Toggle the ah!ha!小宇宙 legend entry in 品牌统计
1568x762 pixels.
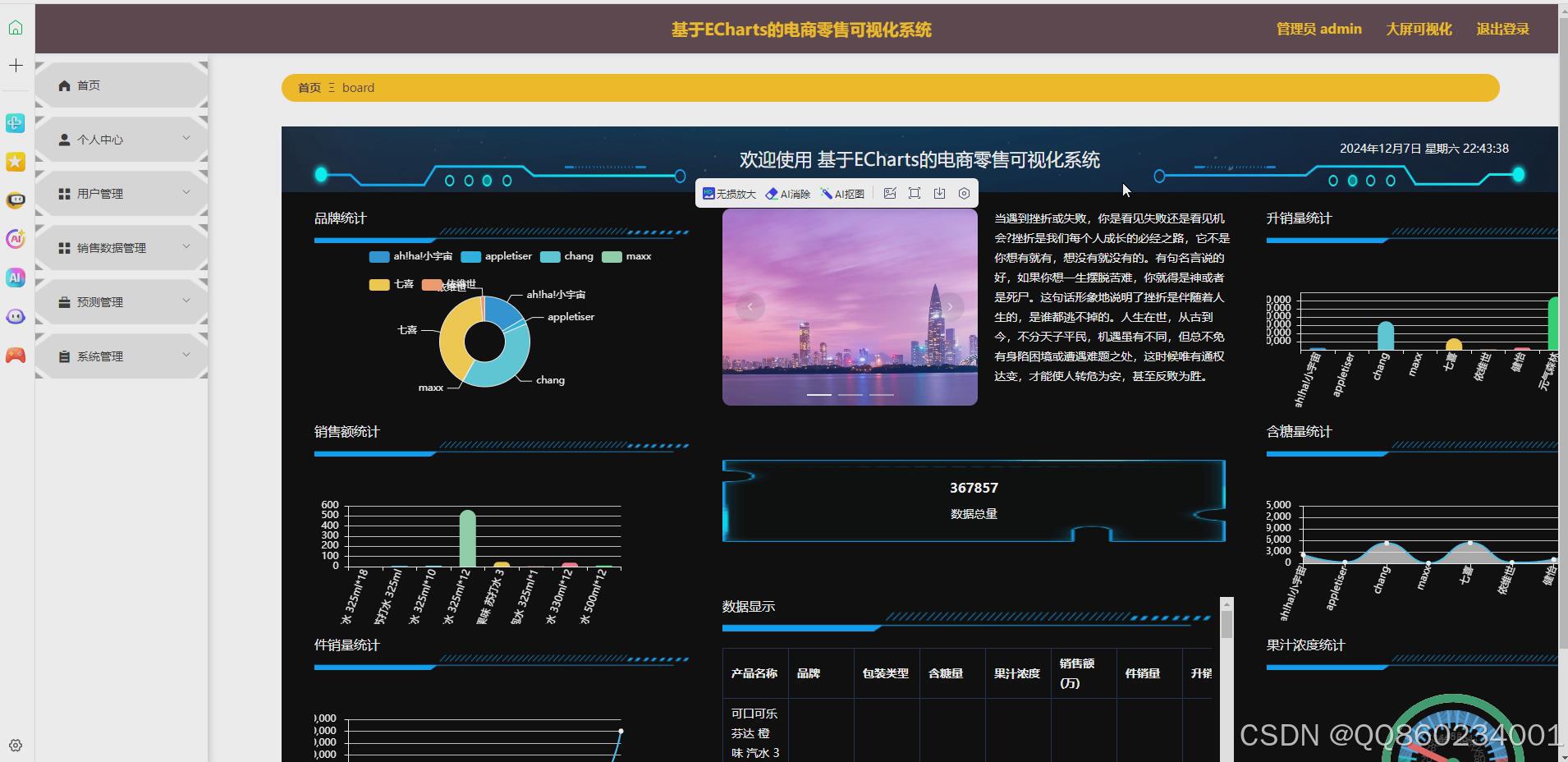click(x=410, y=256)
